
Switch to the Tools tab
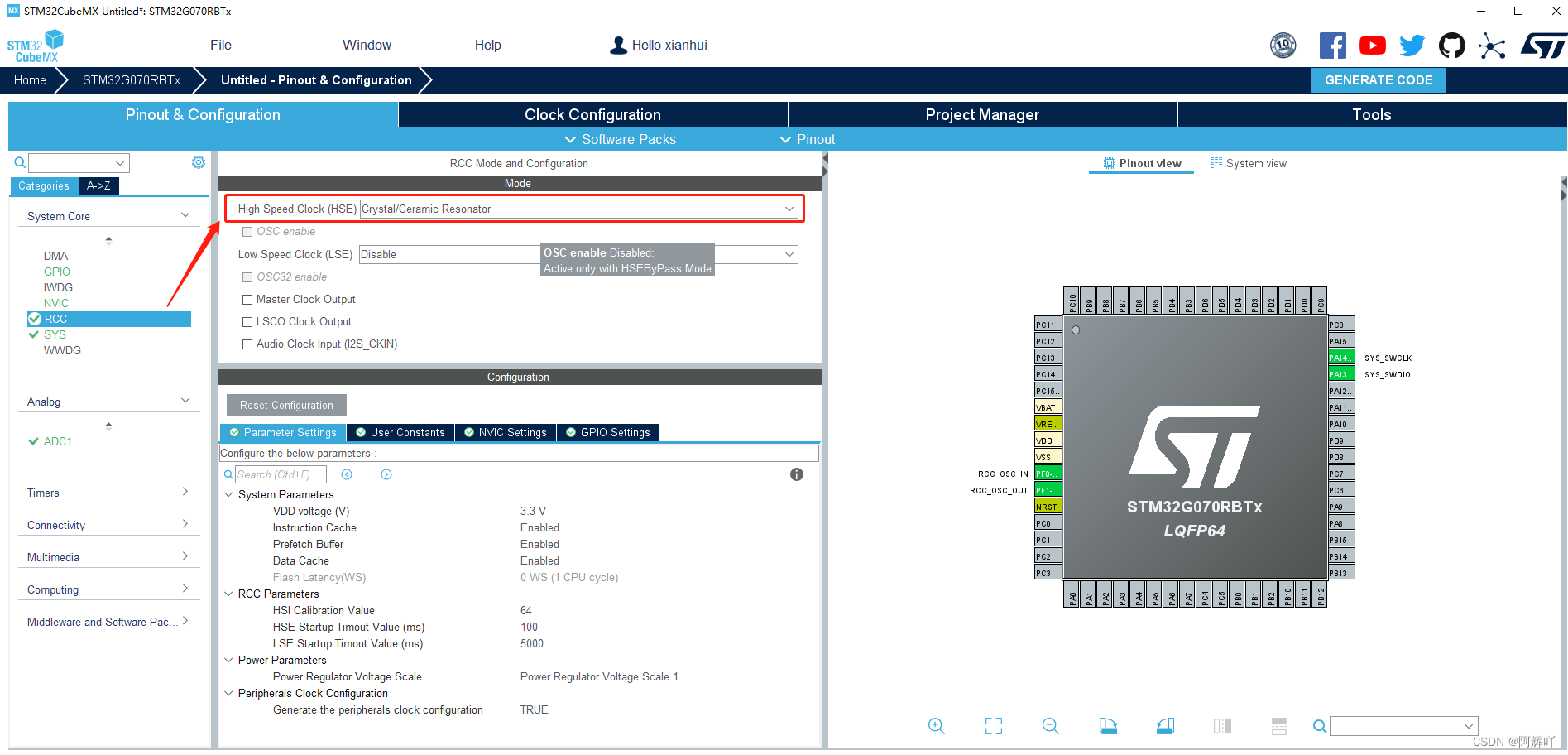1372,114
